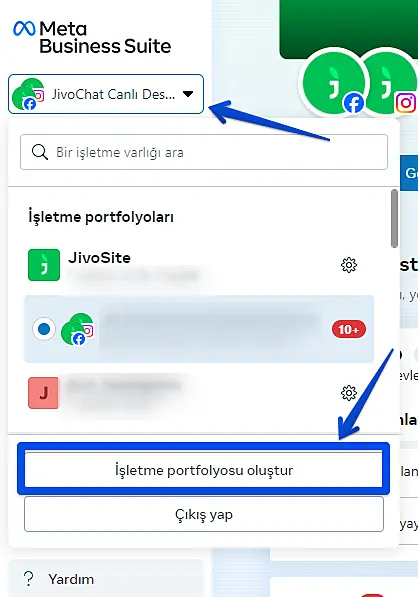
Task: Open settings gear for the red J portfolio
Action: tap(348, 393)
